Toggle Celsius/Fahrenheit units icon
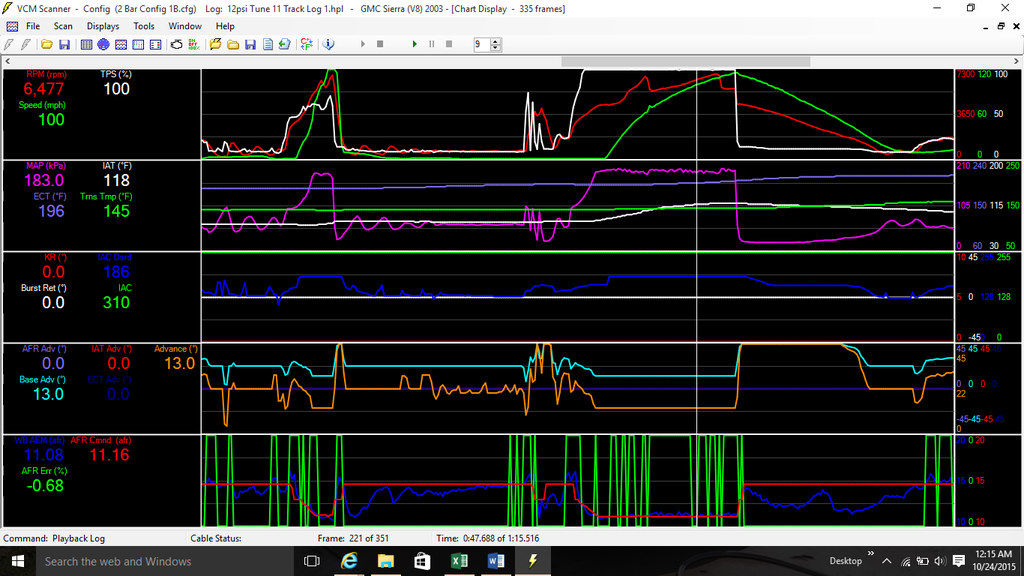The width and height of the screenshot is (1024, 576). 306,44
